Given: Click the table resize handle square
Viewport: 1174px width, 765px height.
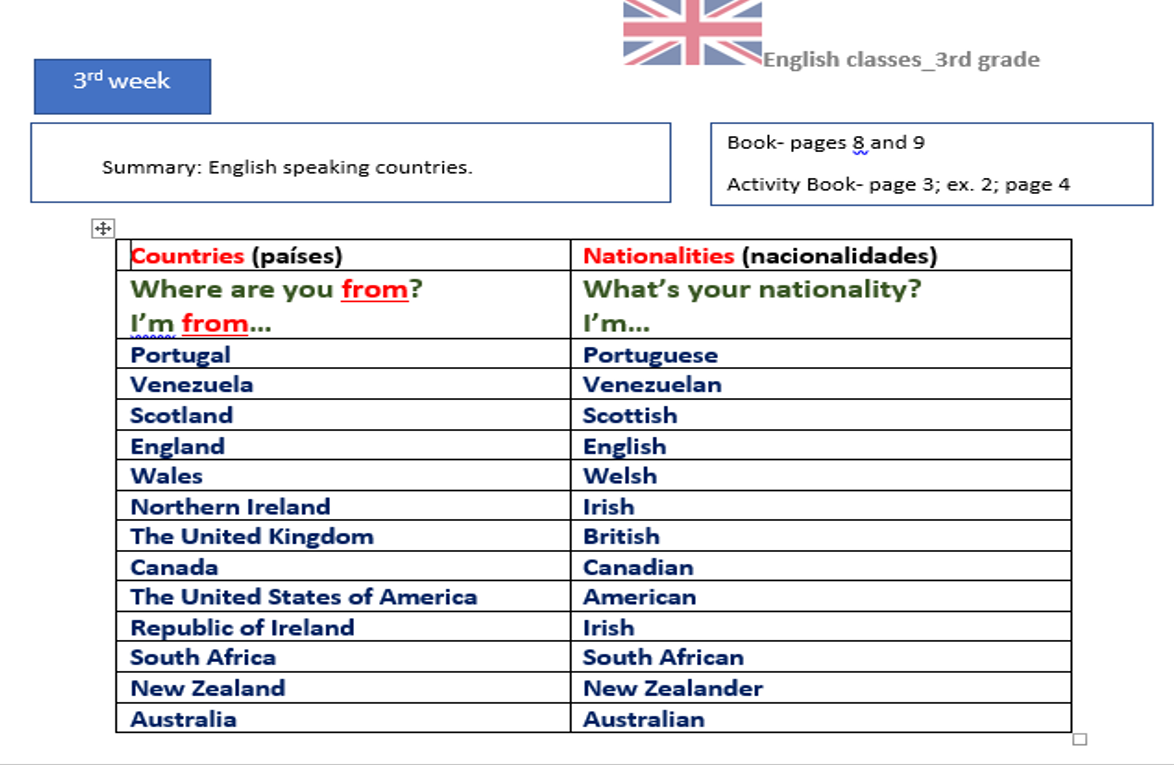Looking at the screenshot, I should point(1081,739).
